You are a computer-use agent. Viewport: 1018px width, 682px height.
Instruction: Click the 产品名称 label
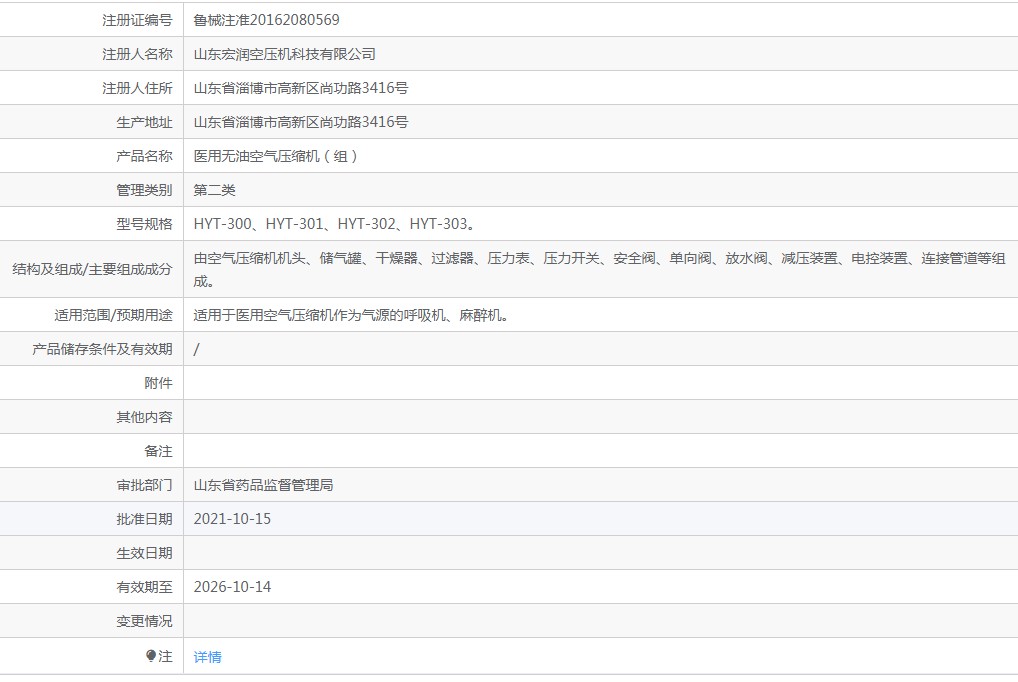pos(144,156)
